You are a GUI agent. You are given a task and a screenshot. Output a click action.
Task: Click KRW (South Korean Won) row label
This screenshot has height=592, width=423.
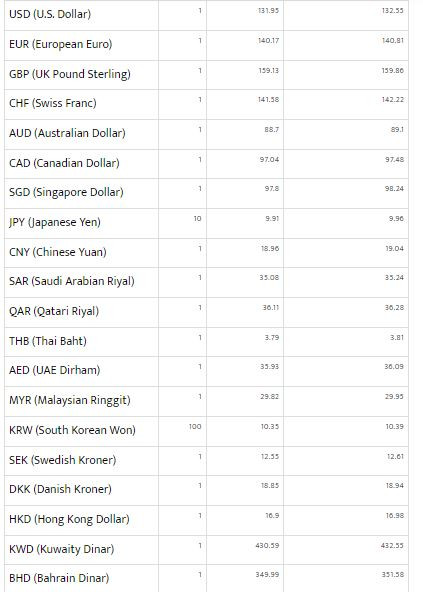click(x=72, y=430)
